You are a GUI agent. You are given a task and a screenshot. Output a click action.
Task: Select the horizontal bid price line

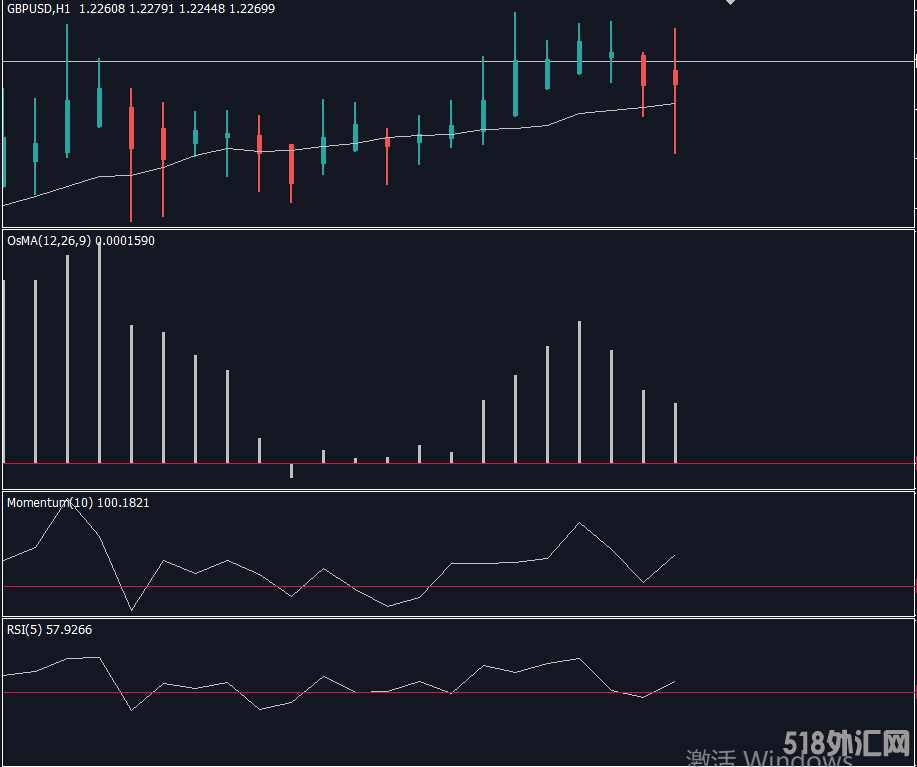click(800, 62)
